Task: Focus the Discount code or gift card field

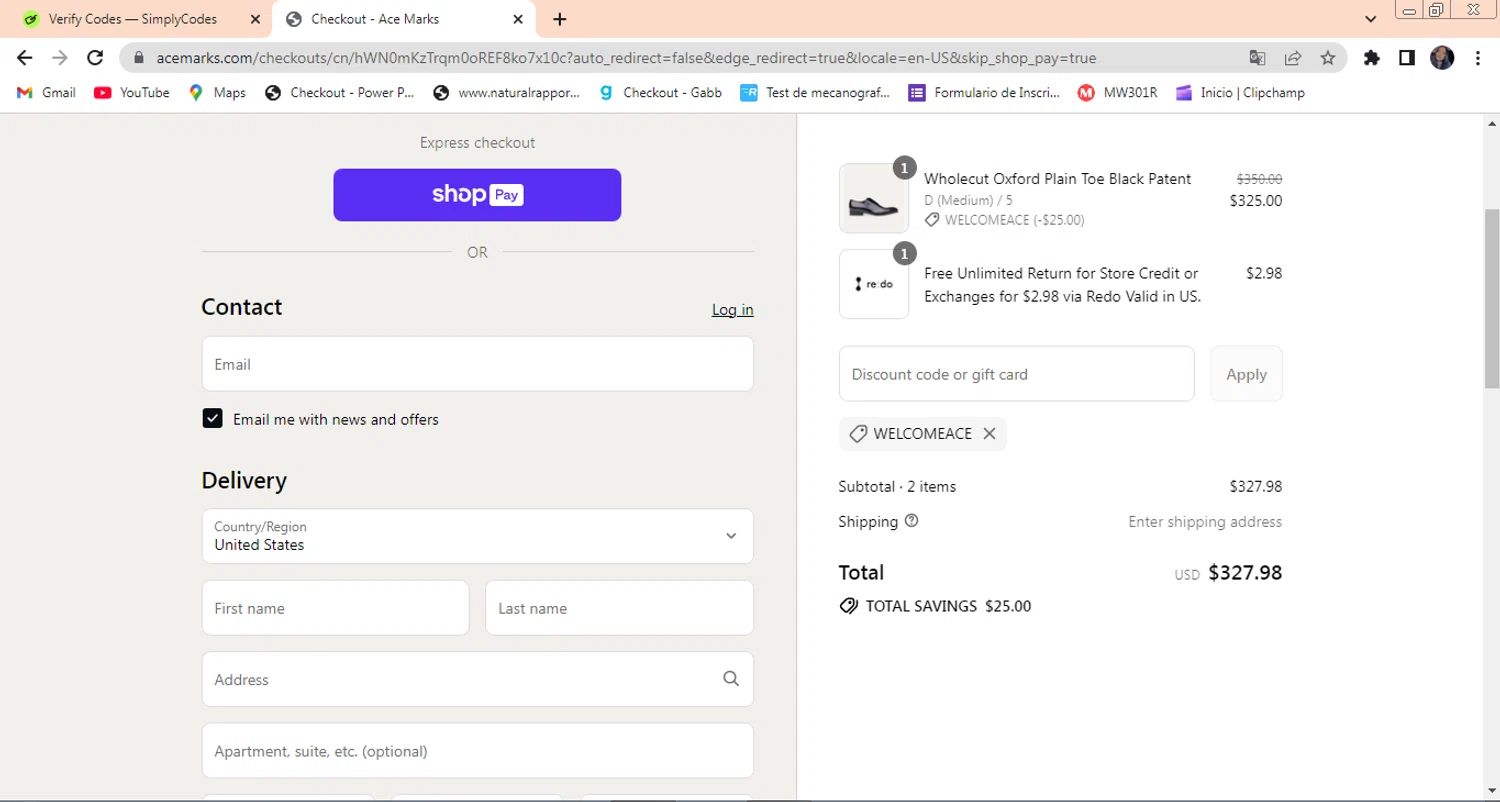Action: pos(1017,374)
